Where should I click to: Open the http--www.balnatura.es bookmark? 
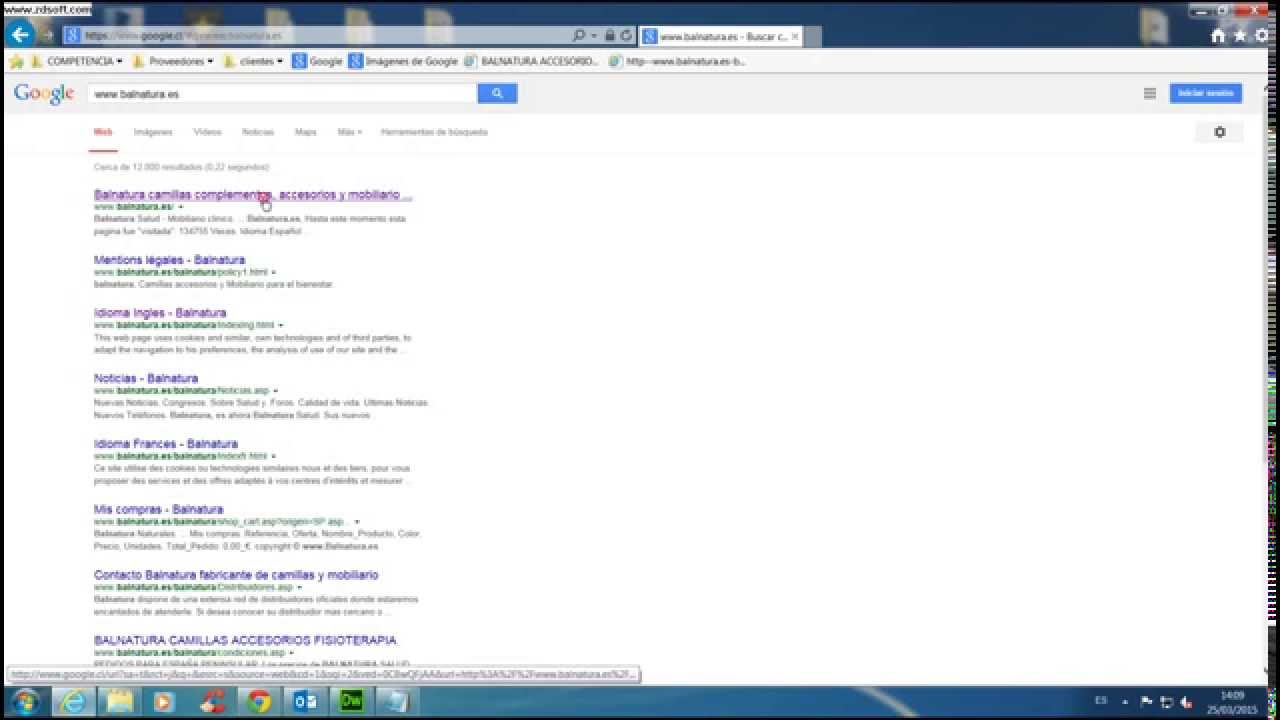pyautogui.click(x=677, y=61)
